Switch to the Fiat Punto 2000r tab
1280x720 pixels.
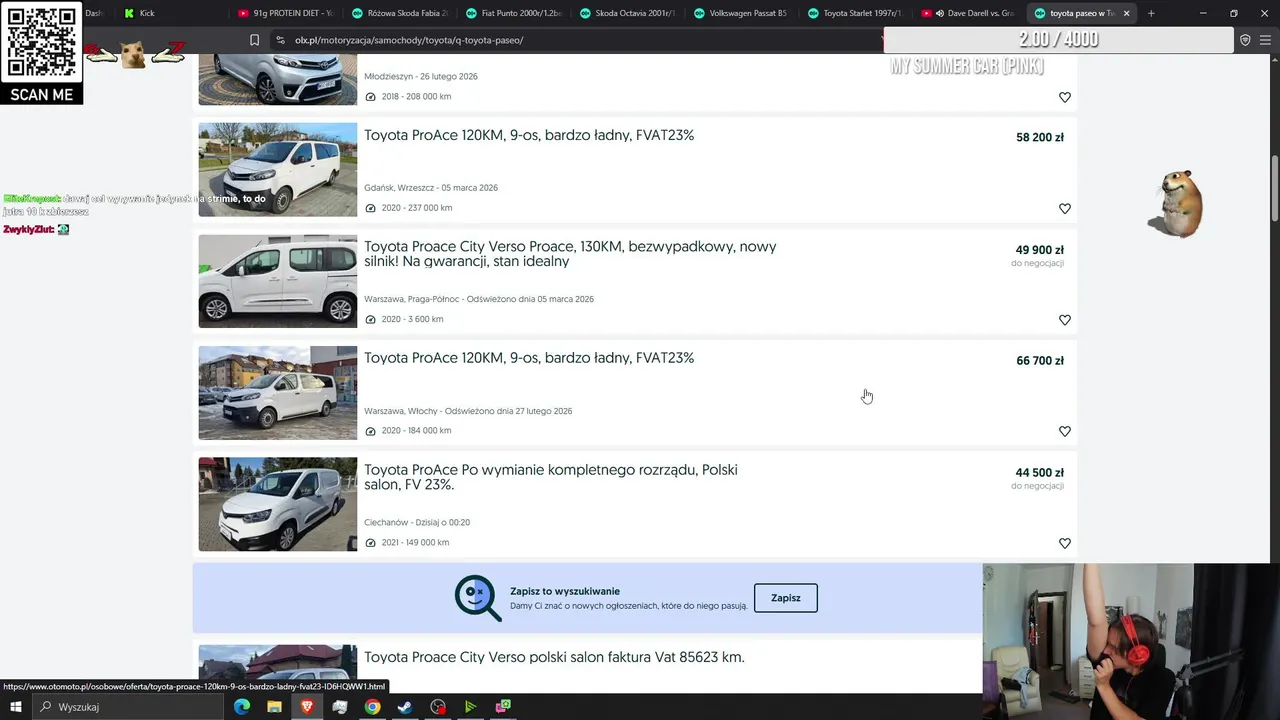[x=514, y=13]
